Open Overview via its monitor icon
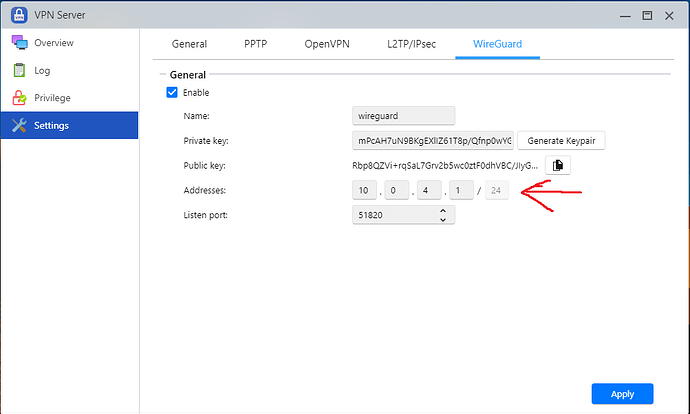Viewport: 690px width, 414px height. point(18,43)
